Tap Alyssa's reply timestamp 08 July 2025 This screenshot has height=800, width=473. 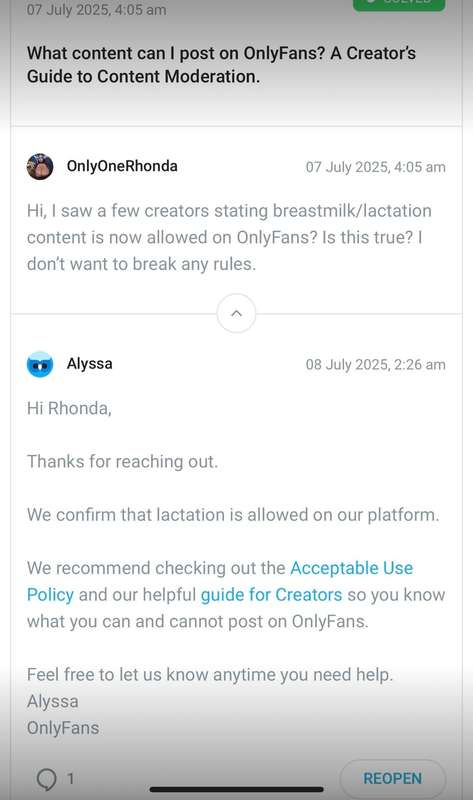376,364
